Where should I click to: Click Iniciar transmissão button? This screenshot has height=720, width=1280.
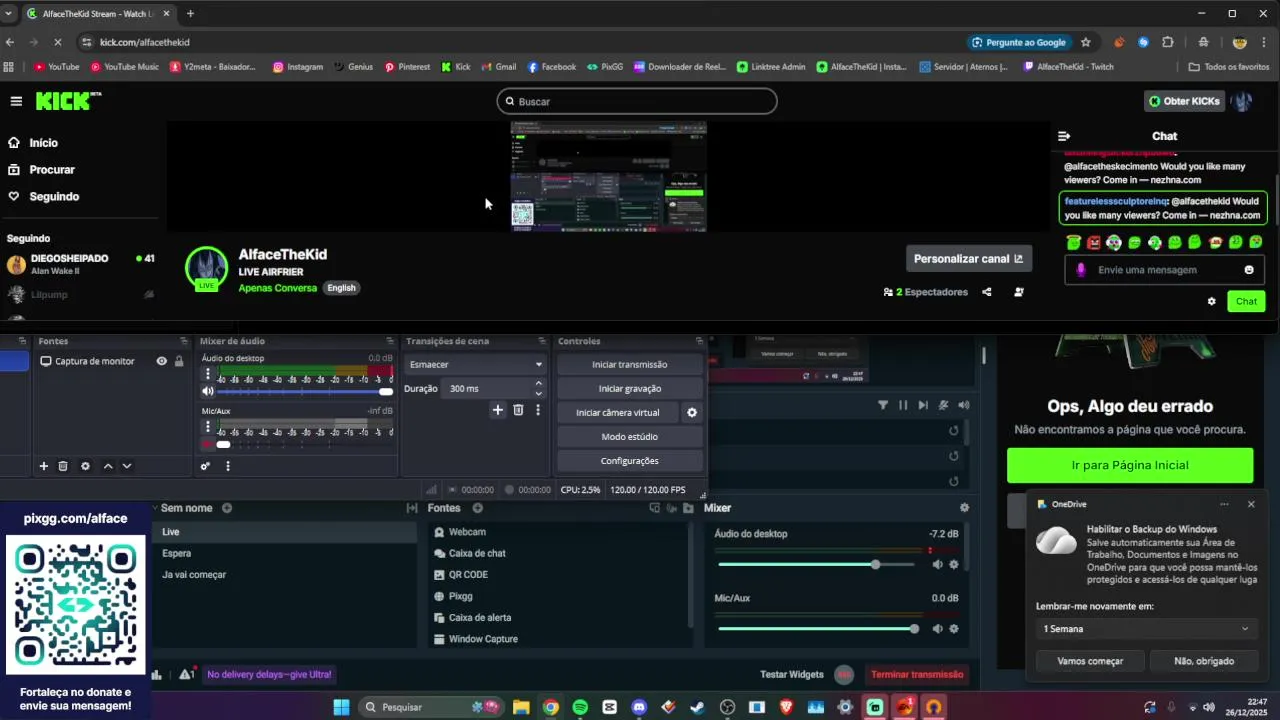point(629,365)
